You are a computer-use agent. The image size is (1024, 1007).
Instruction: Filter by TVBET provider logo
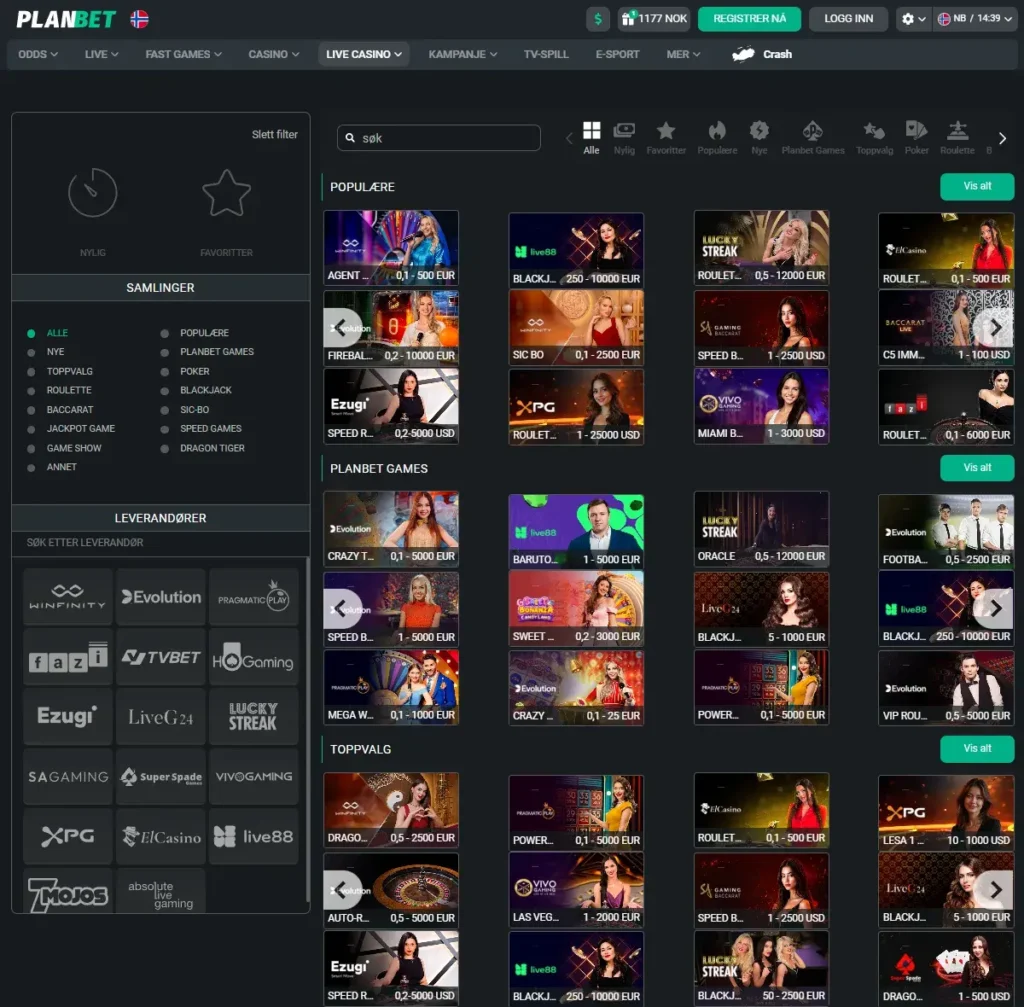coord(161,657)
